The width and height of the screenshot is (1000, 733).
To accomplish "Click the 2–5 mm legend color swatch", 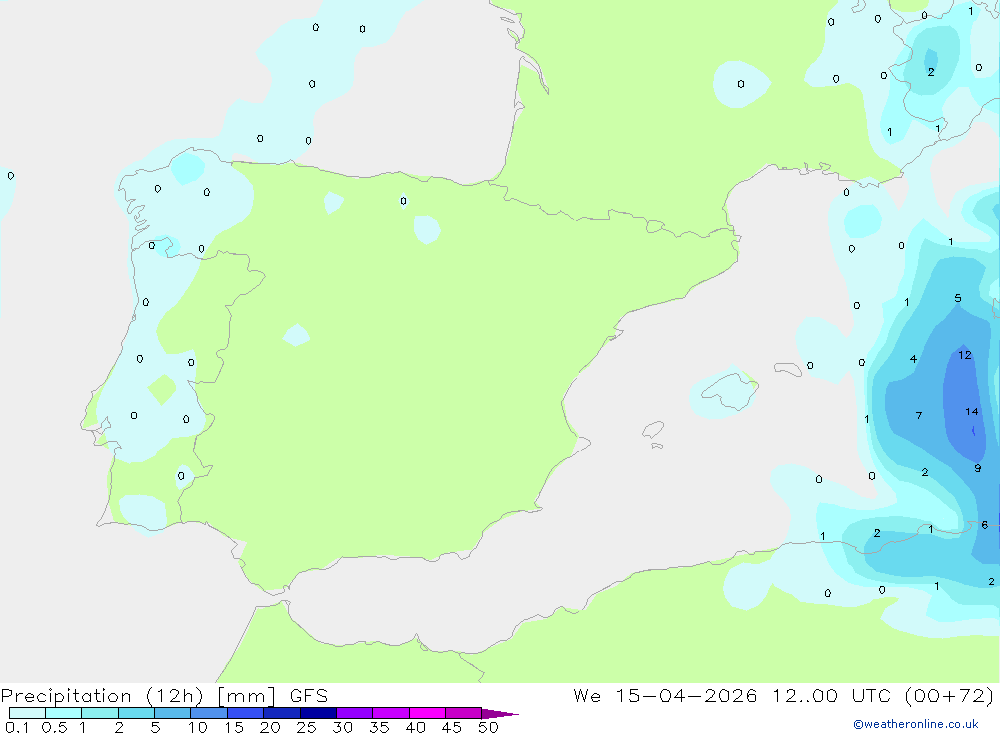I will [136, 713].
